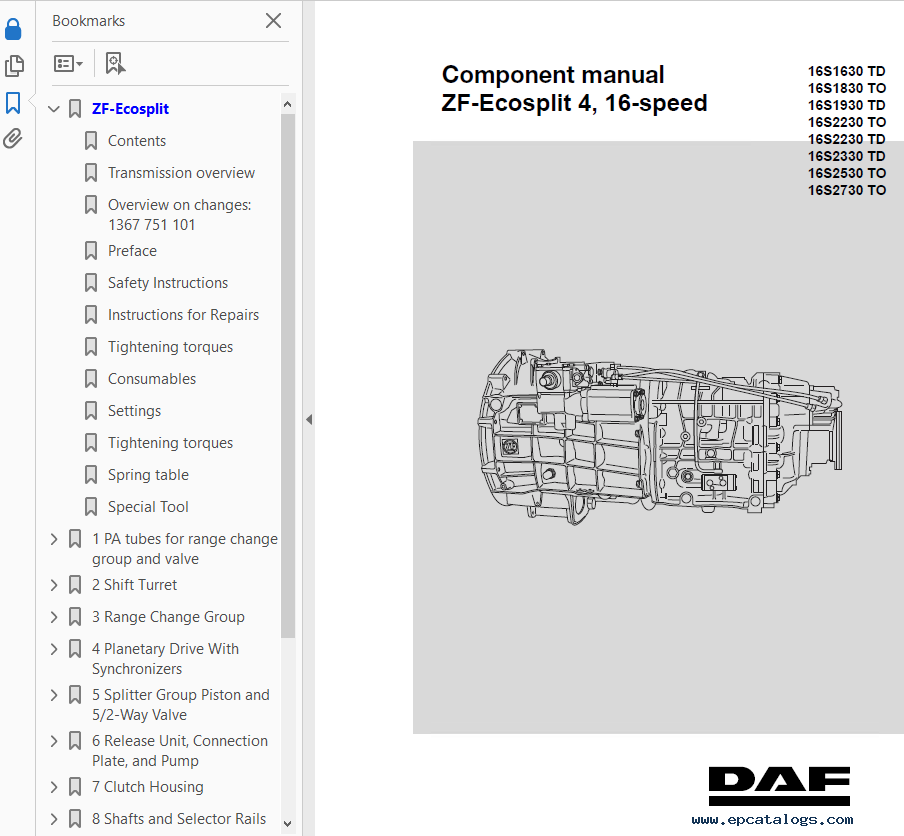
Task: Open the Settings bookmark
Action: coord(134,411)
